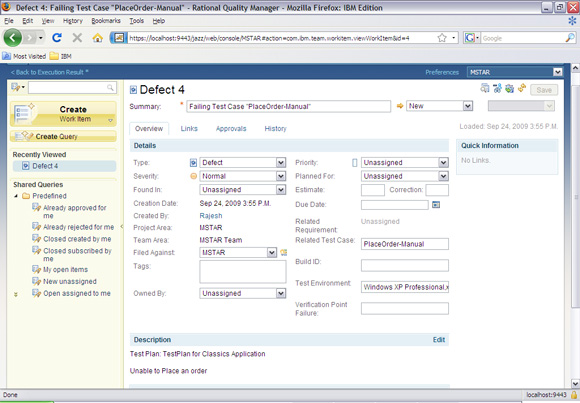Click the security lock icon in status bar
This screenshot has width=580, height=403.
coord(574,395)
